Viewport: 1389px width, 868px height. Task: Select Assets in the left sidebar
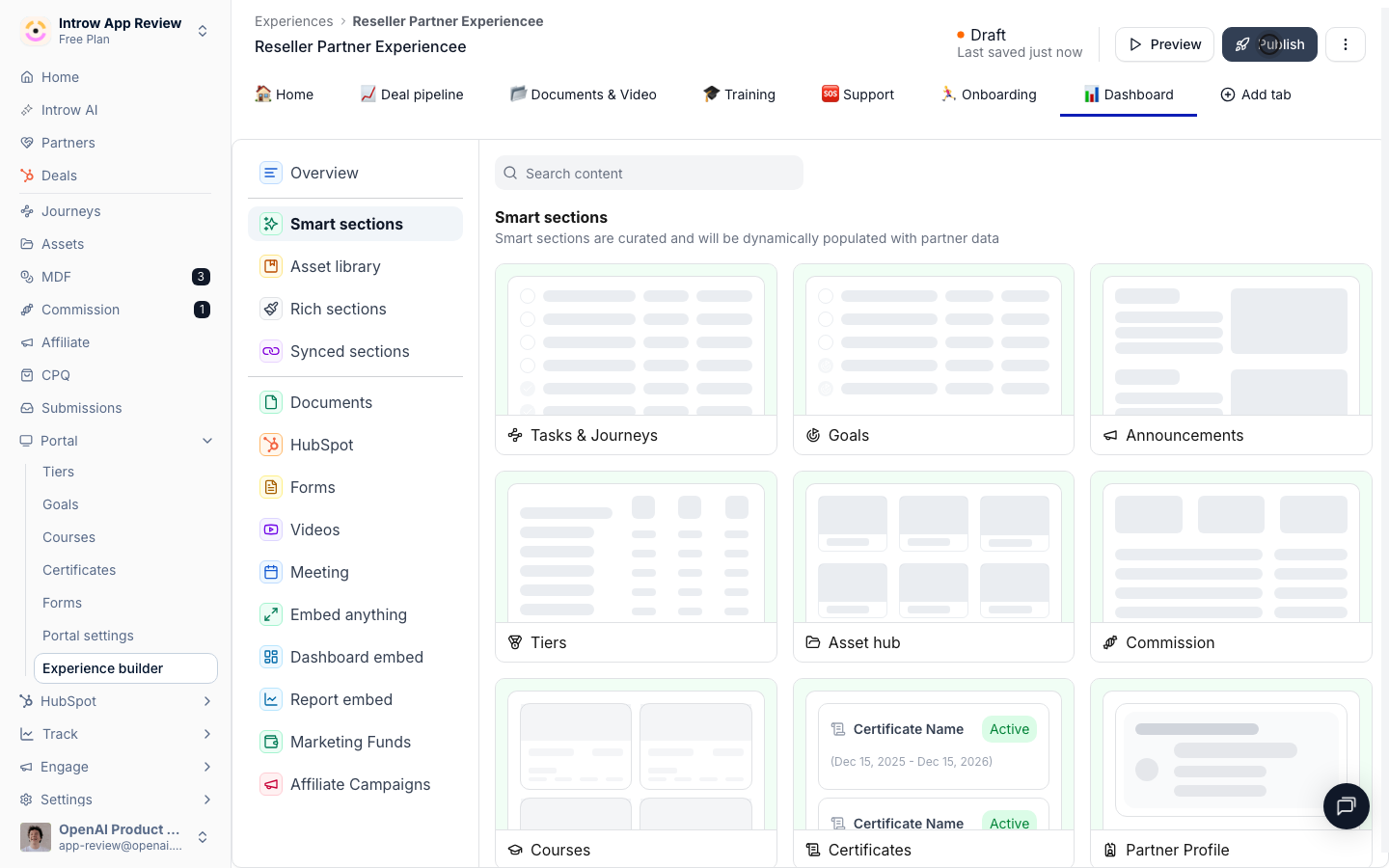(x=63, y=244)
